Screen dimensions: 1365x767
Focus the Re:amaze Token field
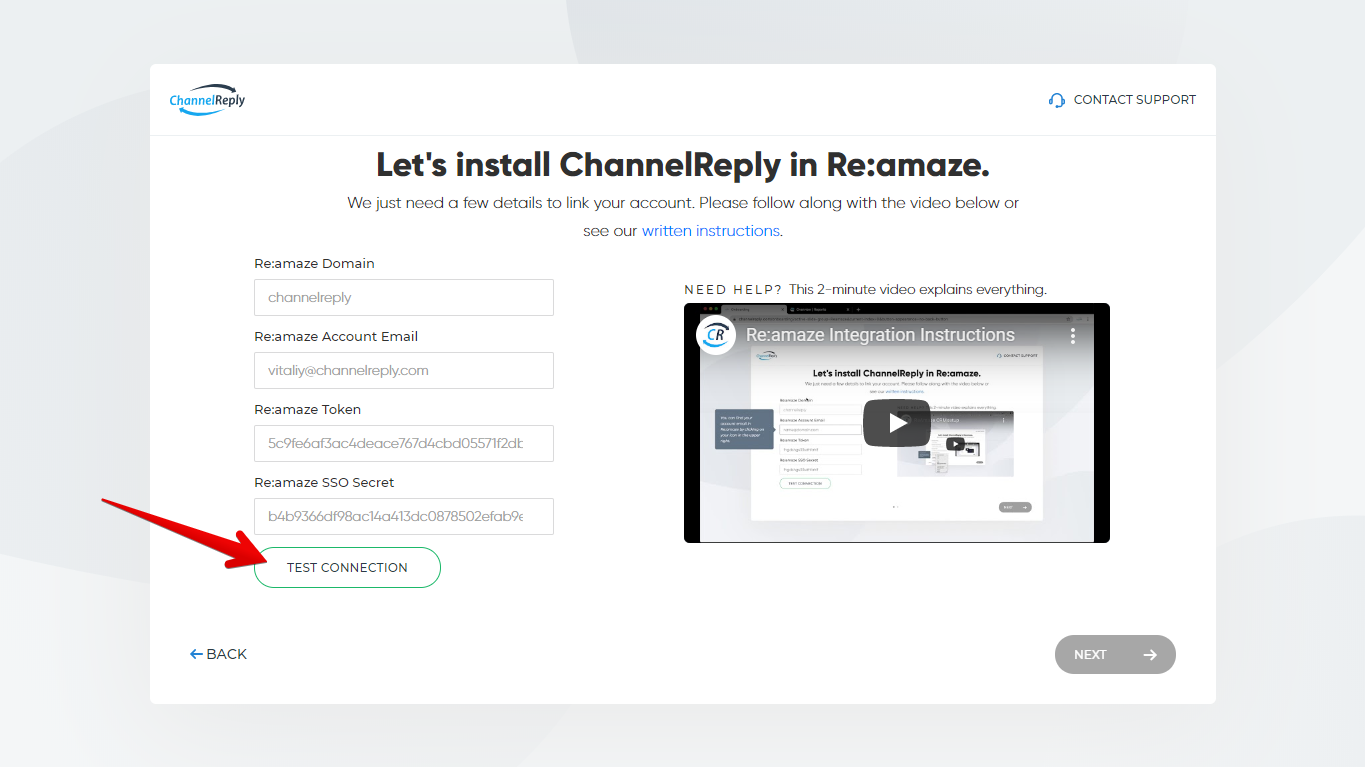pyautogui.click(x=404, y=443)
